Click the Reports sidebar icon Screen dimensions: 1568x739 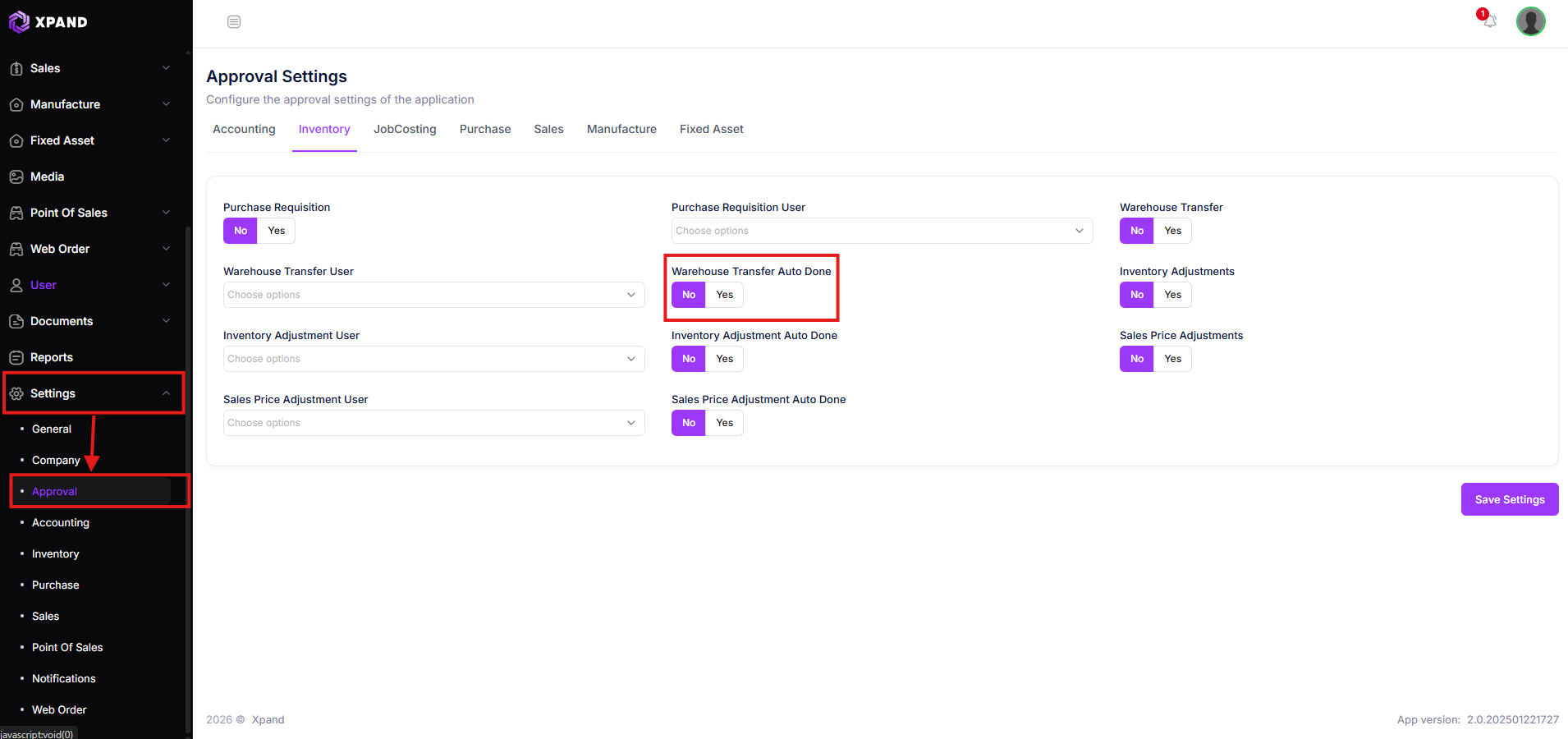pyautogui.click(x=16, y=357)
